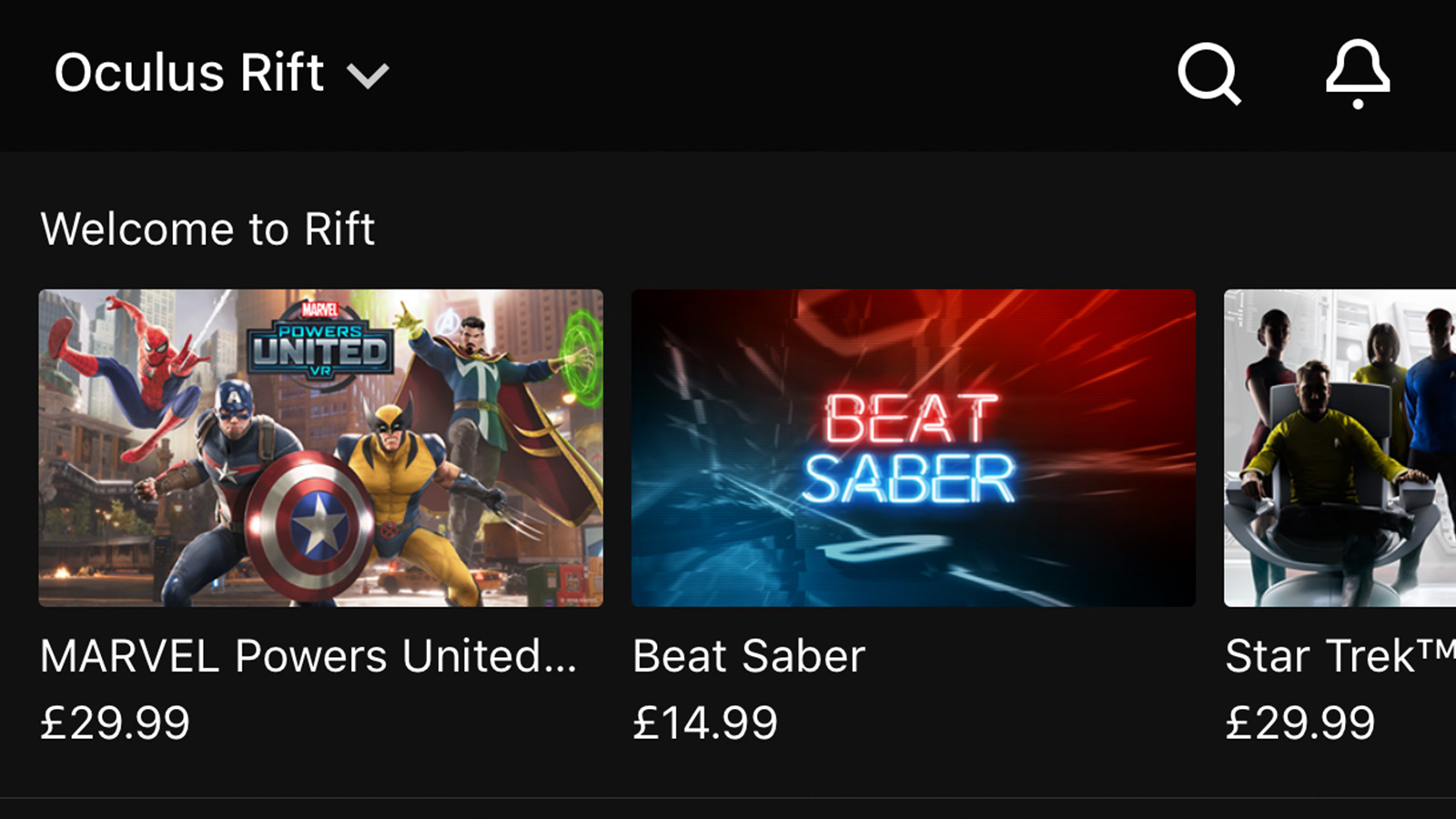Open the Star Trek game thumbnail

(x=1340, y=448)
